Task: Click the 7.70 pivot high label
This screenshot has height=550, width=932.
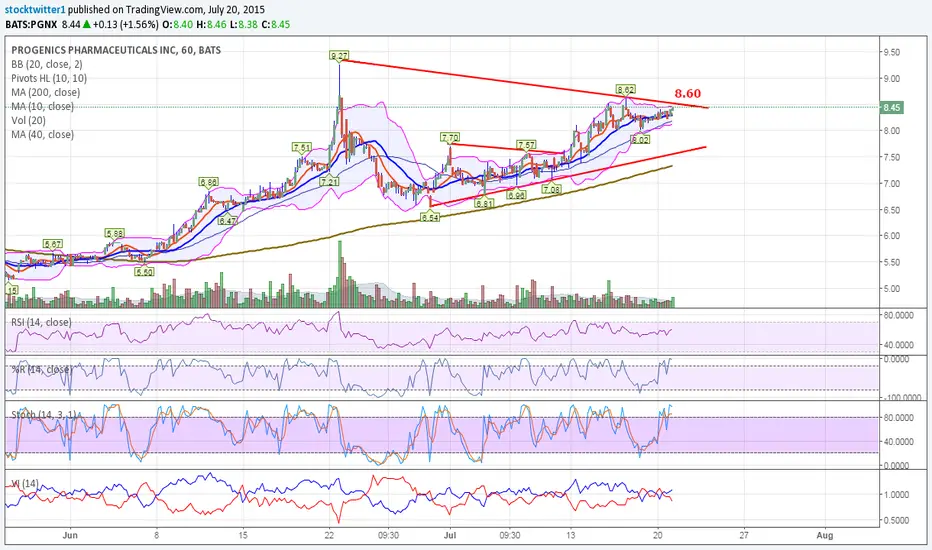Action: click(450, 137)
